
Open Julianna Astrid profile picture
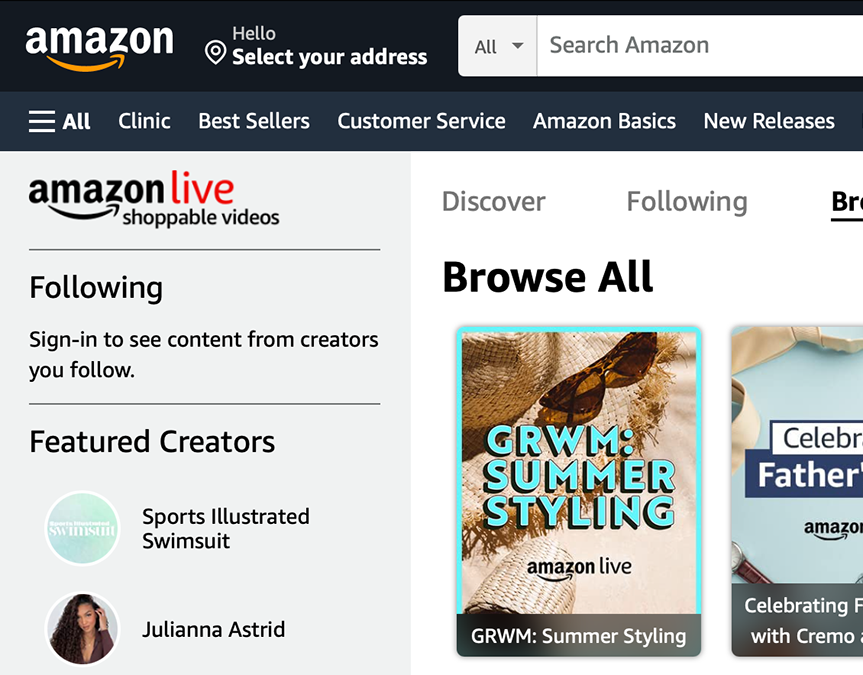coord(83,629)
